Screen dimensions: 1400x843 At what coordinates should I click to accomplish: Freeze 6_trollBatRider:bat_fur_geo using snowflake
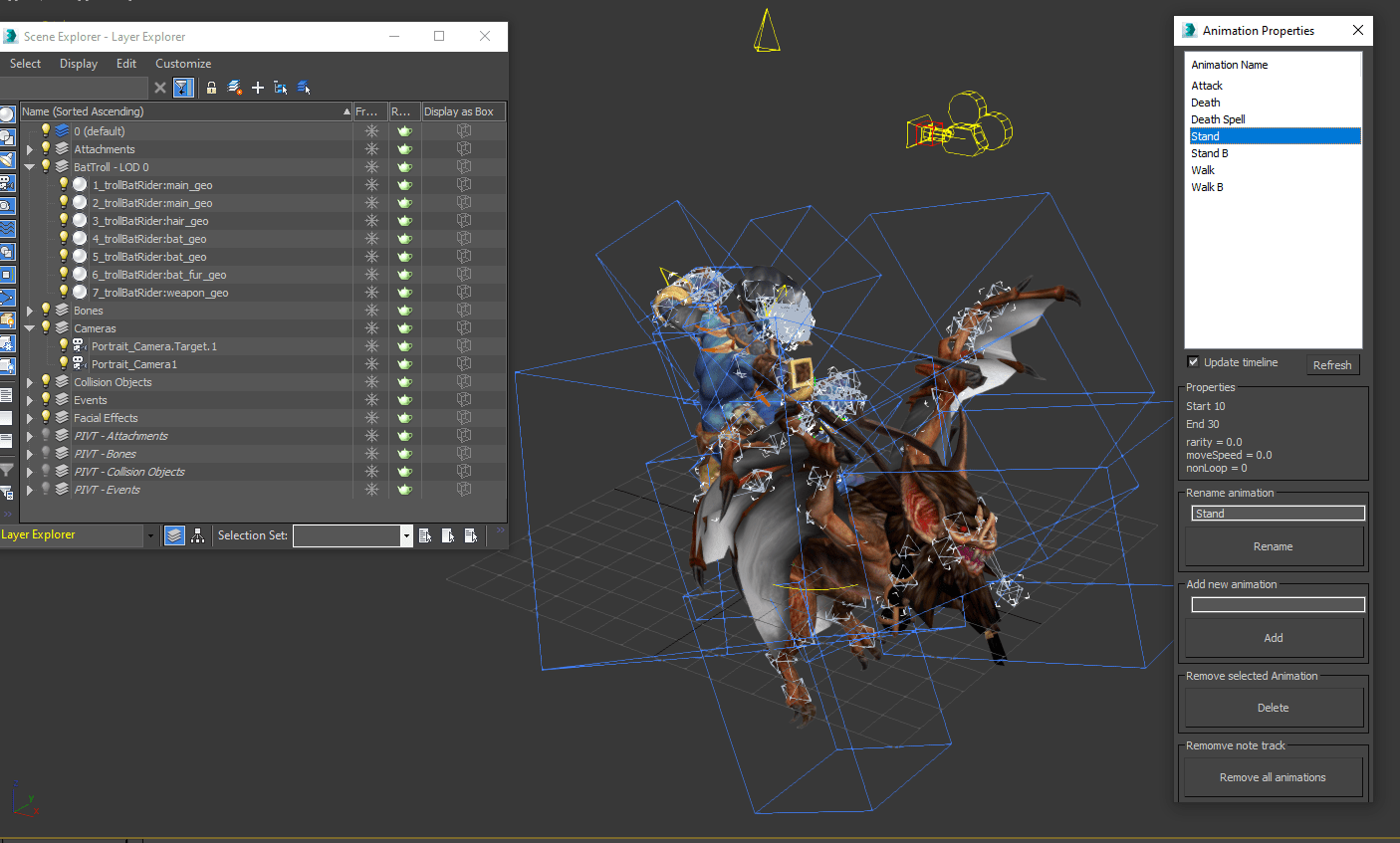tap(371, 275)
